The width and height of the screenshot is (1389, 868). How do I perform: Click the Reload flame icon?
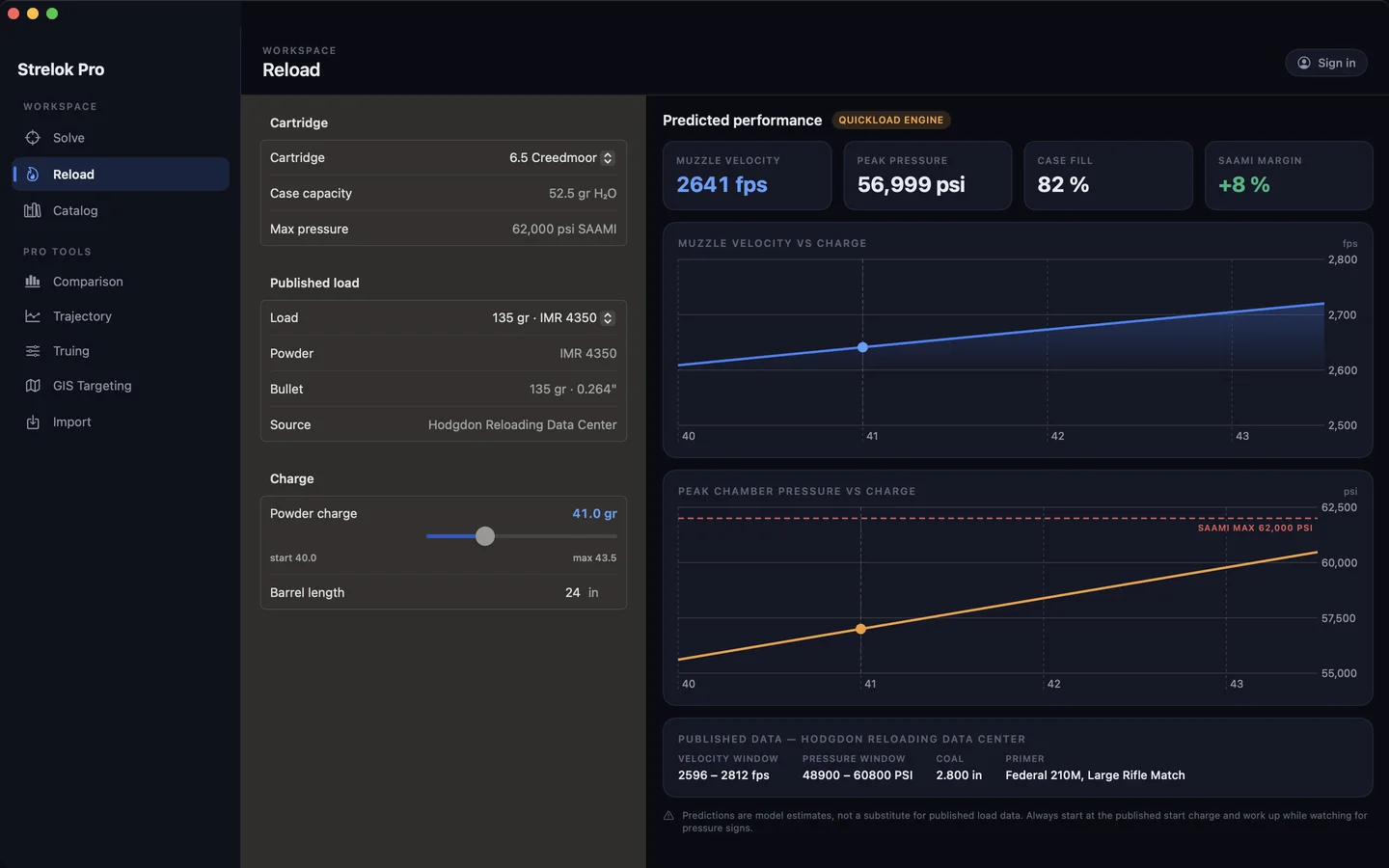(x=33, y=175)
